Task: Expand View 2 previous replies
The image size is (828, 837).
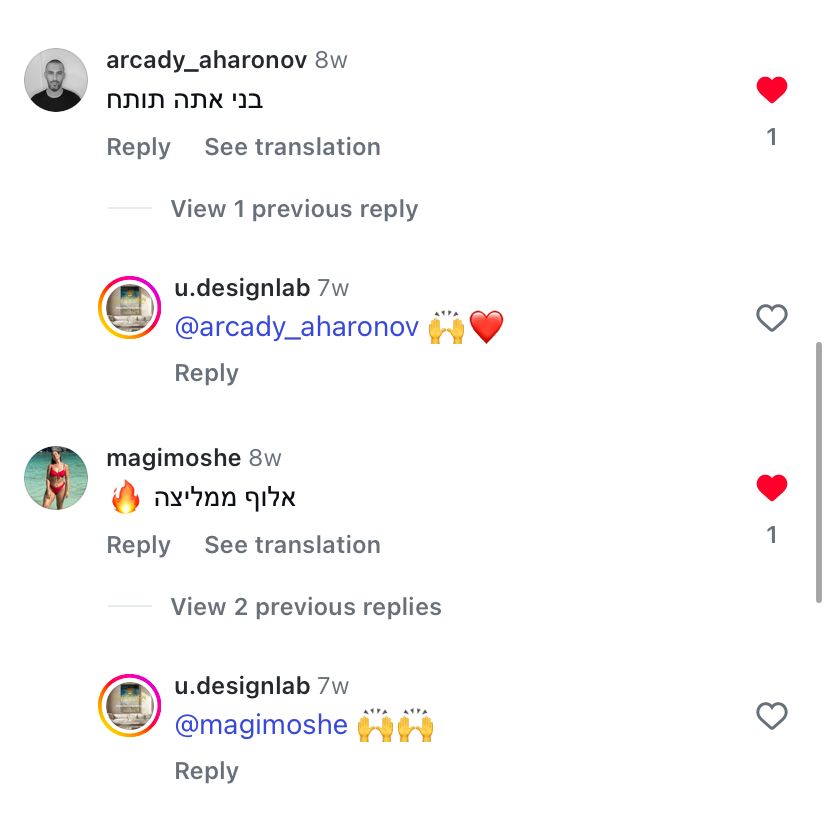Action: 305,607
